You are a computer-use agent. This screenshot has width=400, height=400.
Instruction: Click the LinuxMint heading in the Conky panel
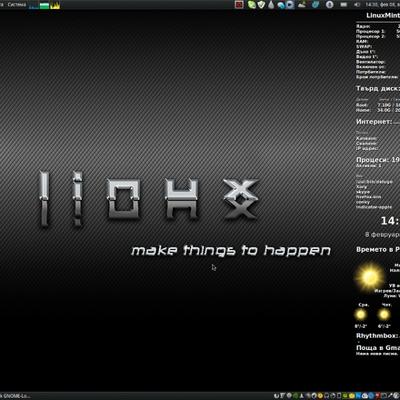click(x=383, y=15)
